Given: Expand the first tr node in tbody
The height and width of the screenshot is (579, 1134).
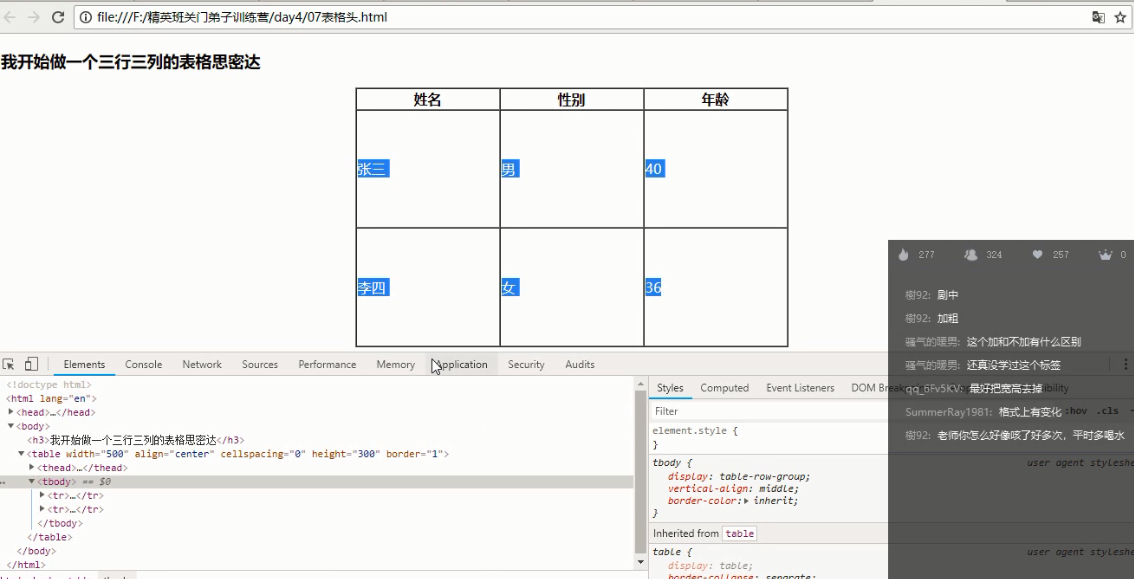Looking at the screenshot, I should pos(42,495).
